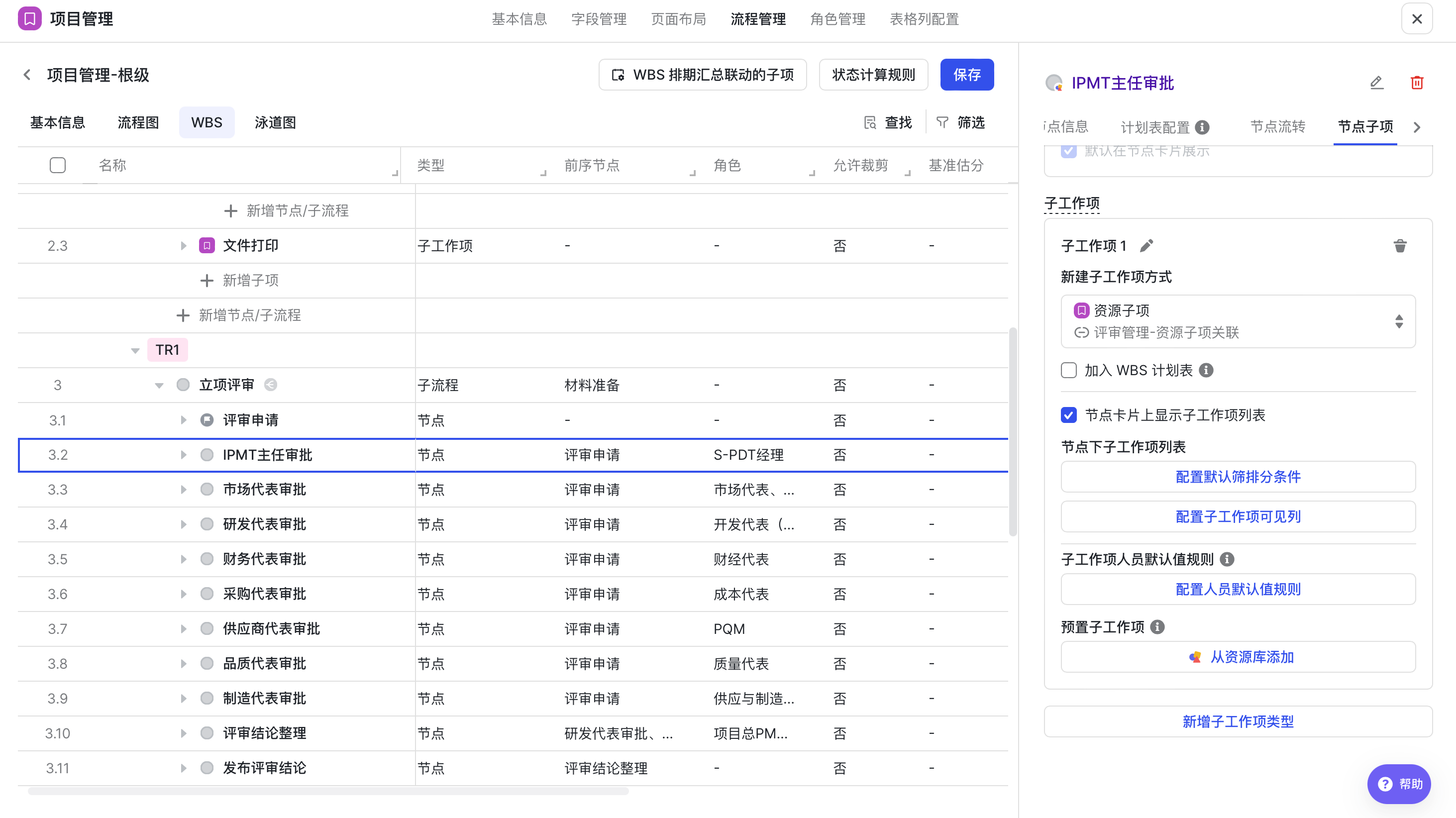Collapse the TR1 group
This screenshot has width=1456, height=818.
(x=135, y=350)
